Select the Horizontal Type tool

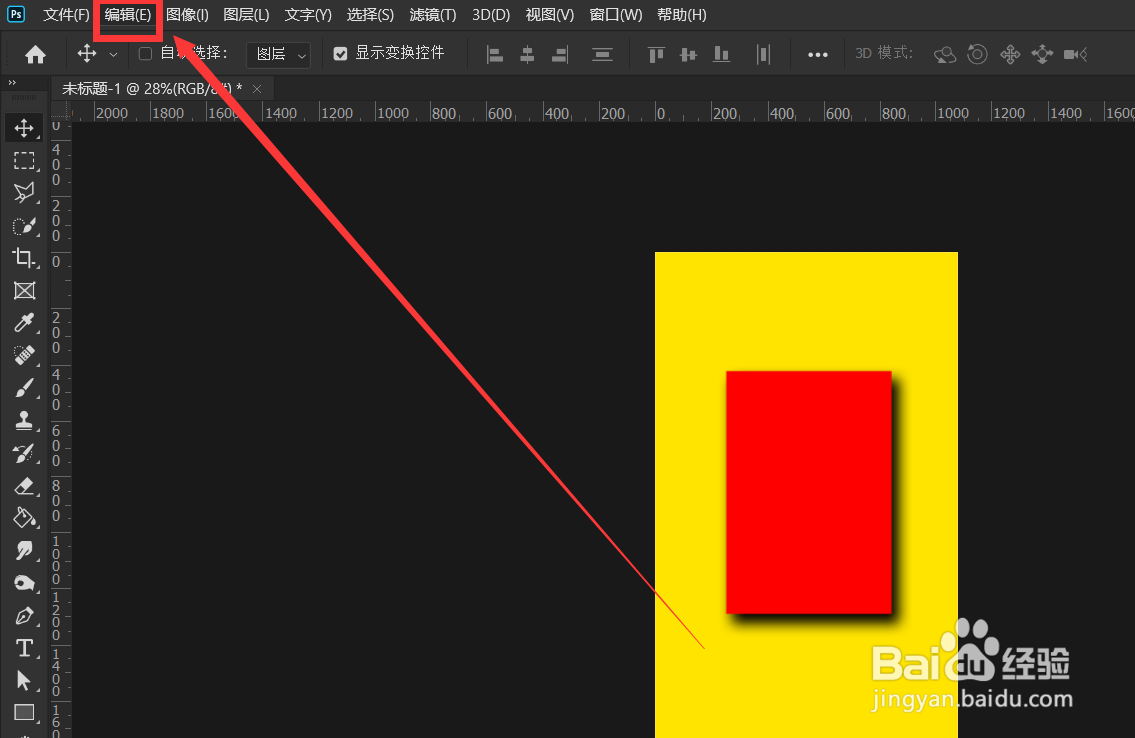(x=24, y=648)
